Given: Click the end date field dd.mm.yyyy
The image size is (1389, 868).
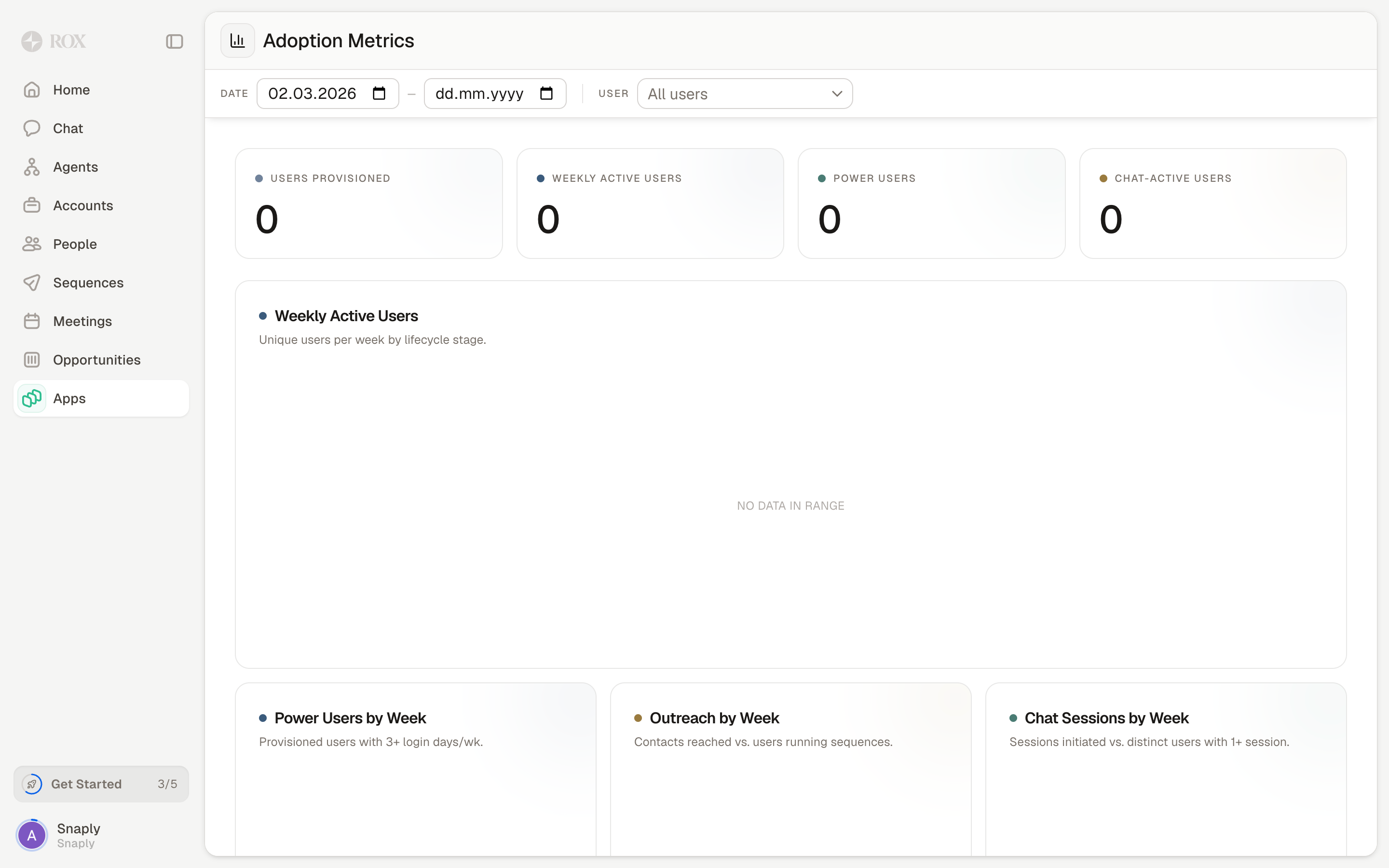Looking at the screenshot, I should tap(495, 94).
